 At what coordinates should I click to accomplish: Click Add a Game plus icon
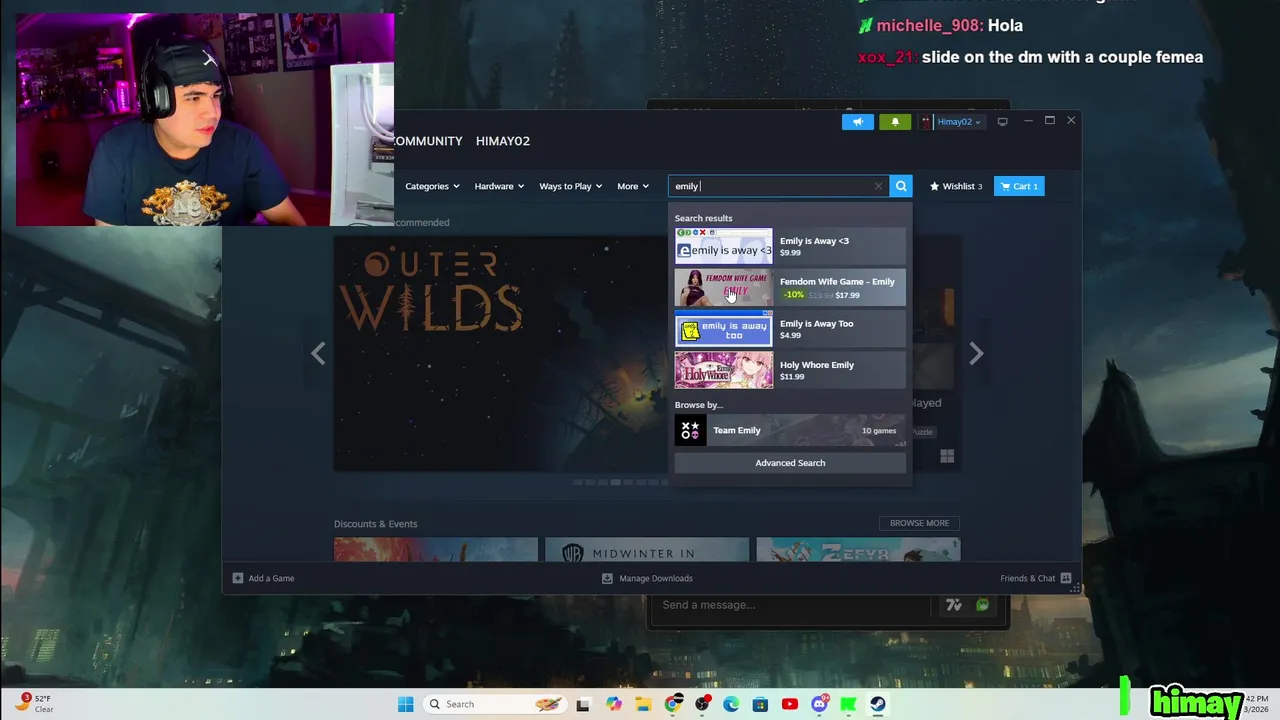[x=238, y=578]
